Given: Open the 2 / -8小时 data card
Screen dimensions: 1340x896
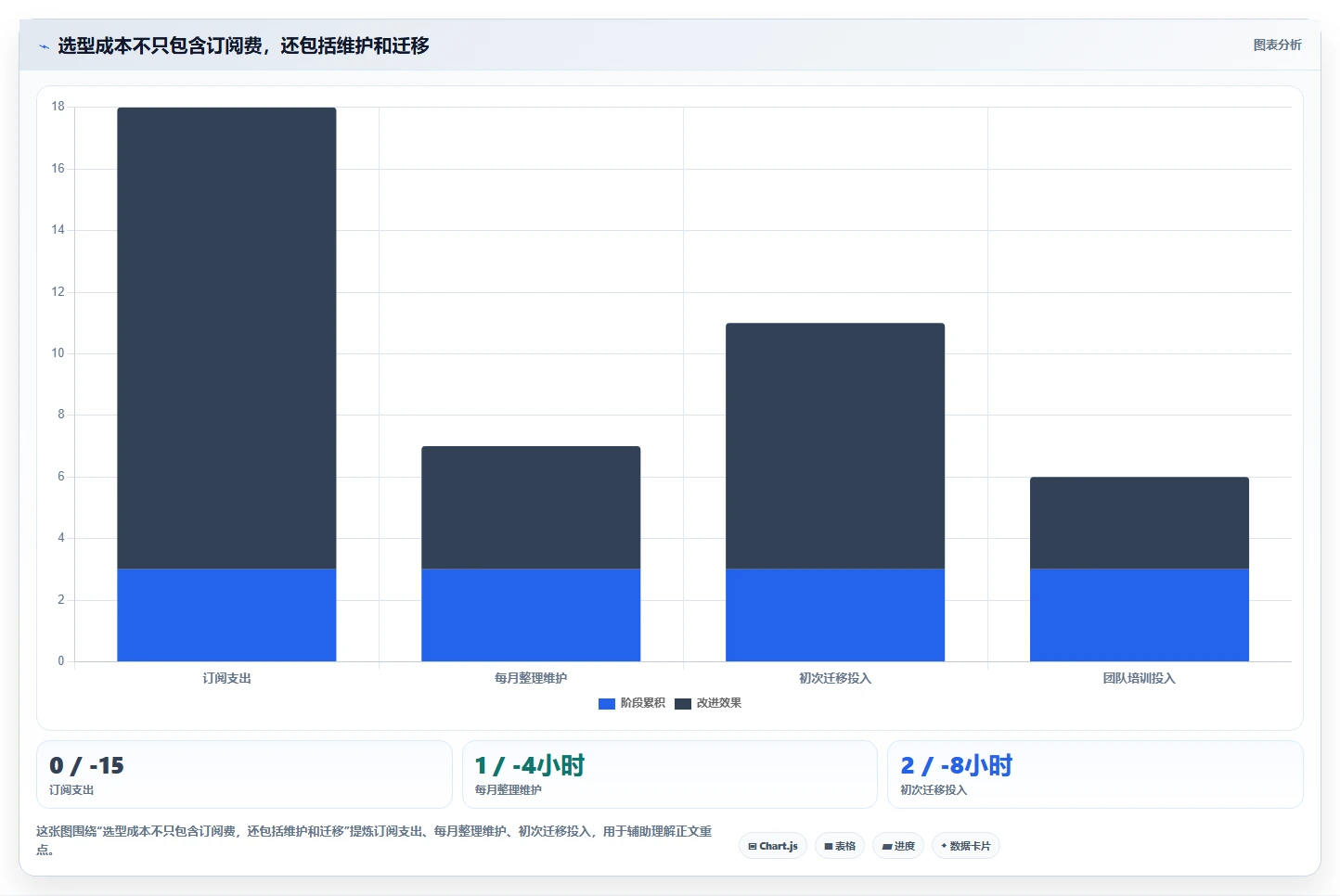Looking at the screenshot, I should 1095,774.
